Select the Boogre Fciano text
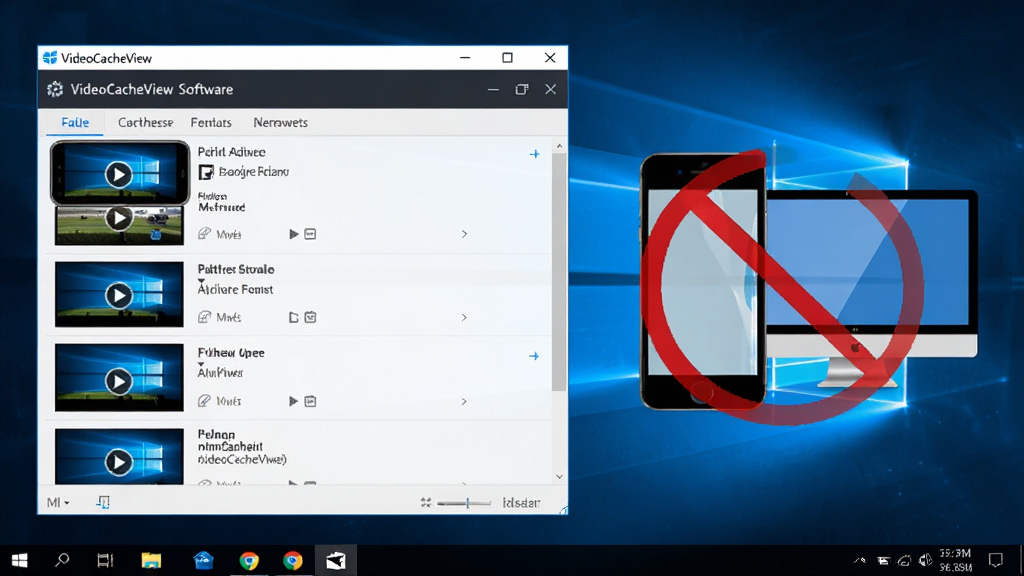 pyautogui.click(x=253, y=172)
